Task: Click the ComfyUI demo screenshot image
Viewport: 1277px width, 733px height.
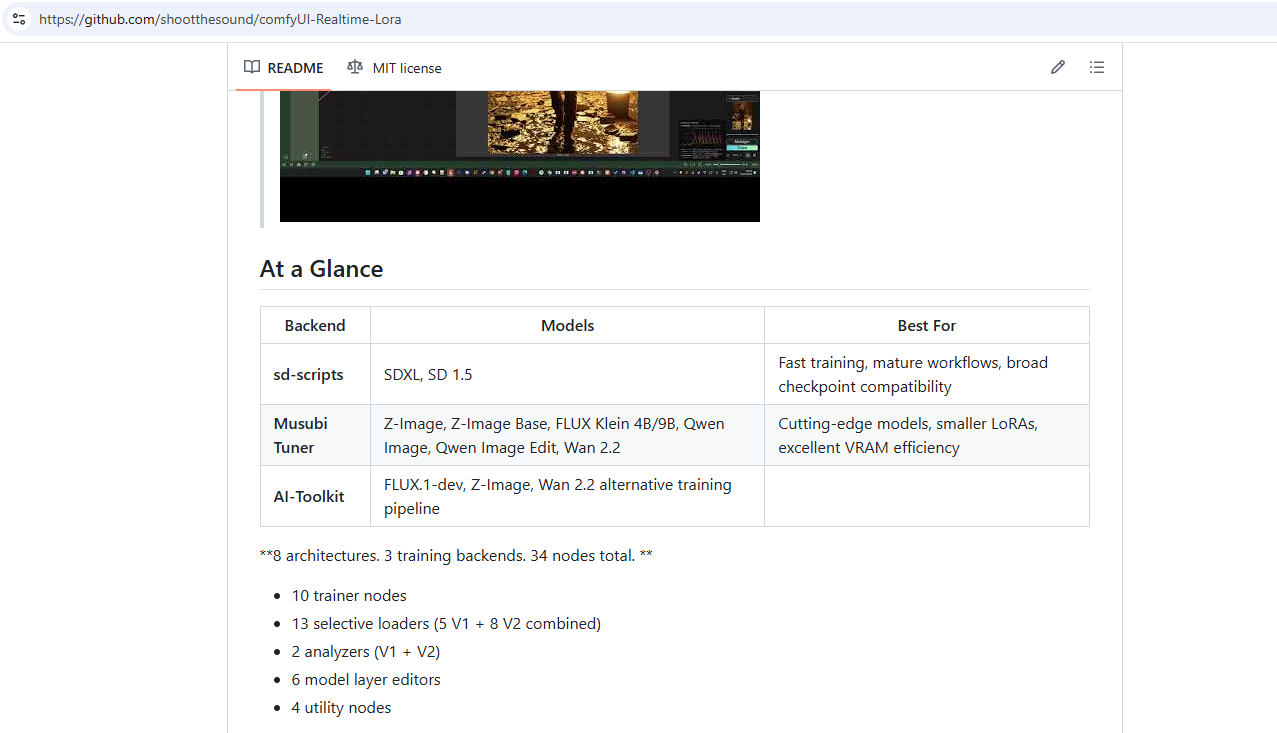Action: click(520, 156)
